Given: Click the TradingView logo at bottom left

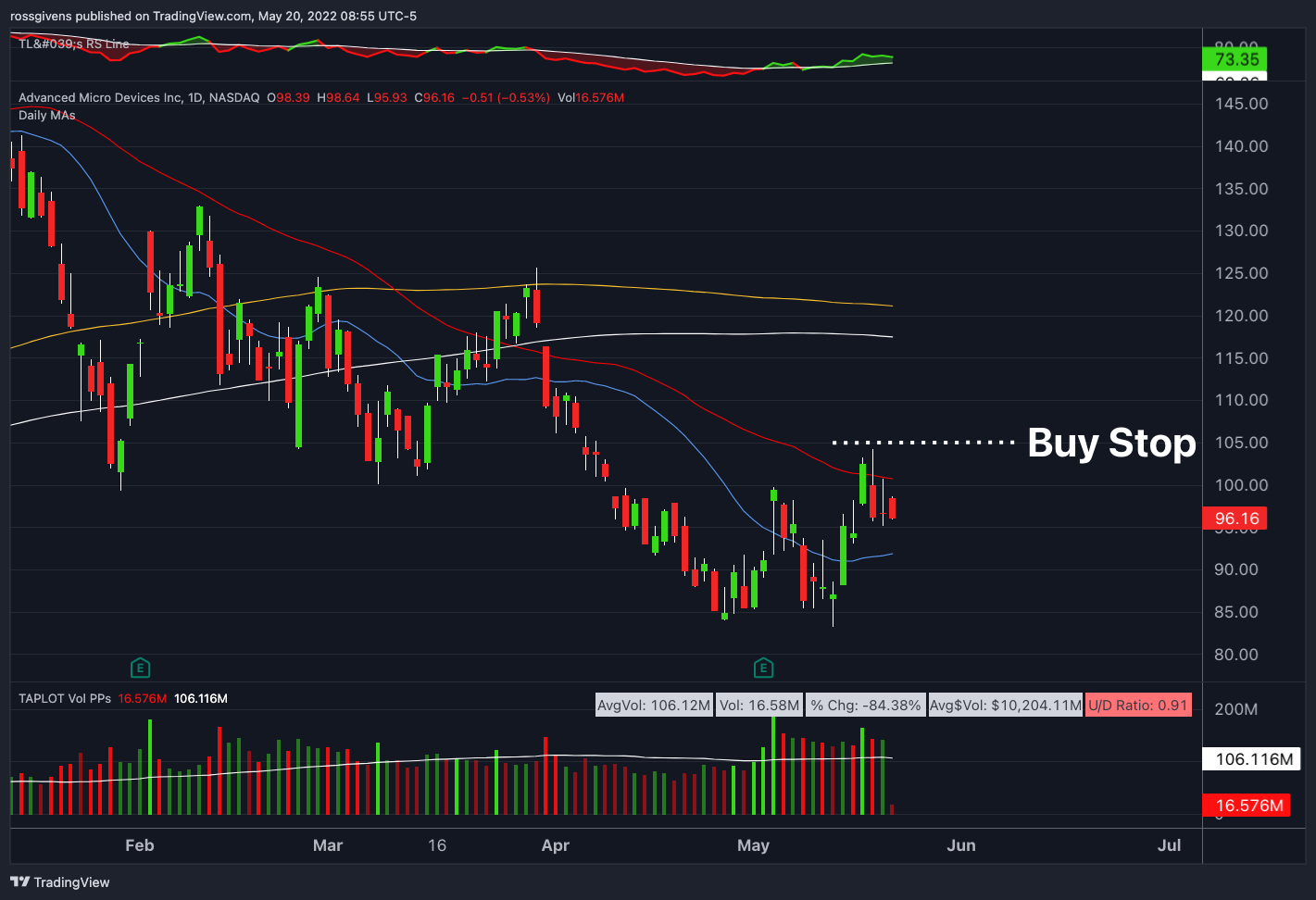Looking at the screenshot, I should click(59, 882).
